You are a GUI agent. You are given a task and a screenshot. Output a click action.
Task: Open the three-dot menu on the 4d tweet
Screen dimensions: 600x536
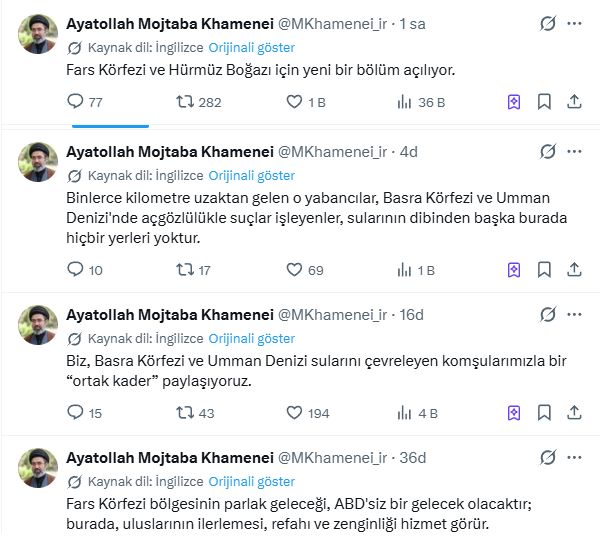pyautogui.click(x=577, y=151)
